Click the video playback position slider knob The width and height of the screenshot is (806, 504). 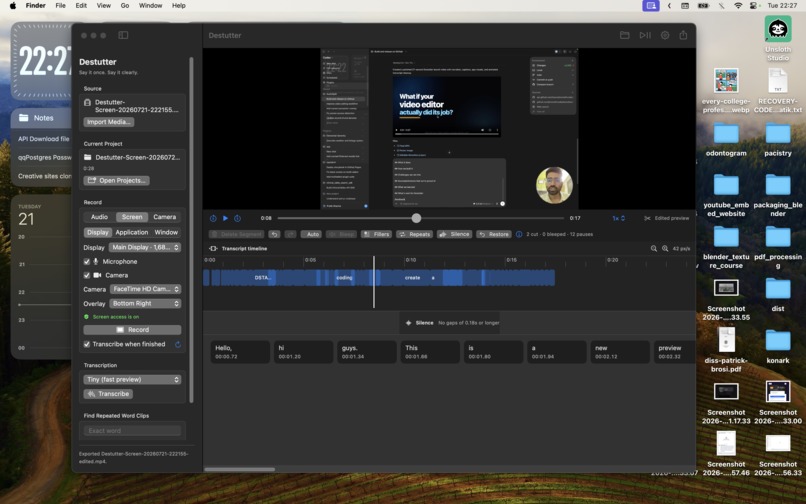[416, 218]
